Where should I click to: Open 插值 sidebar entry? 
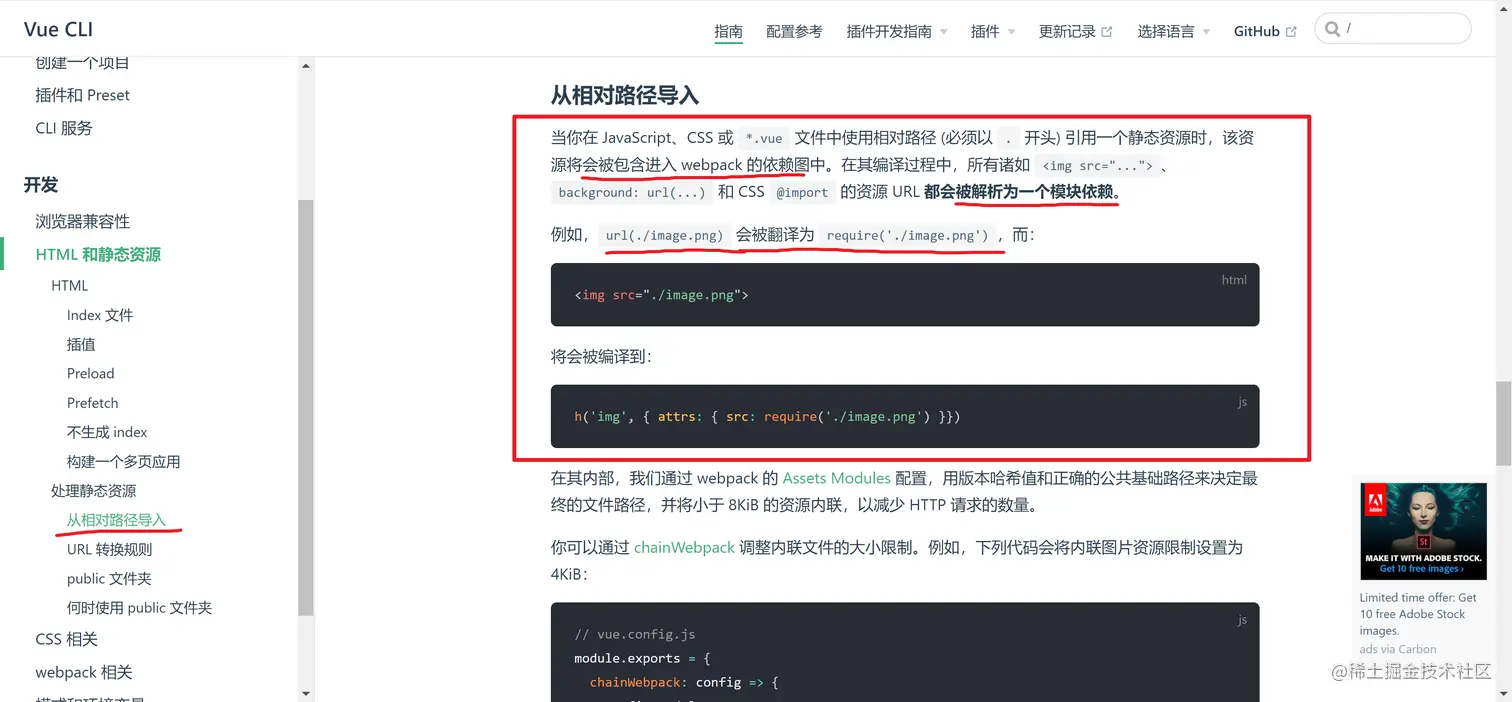click(81, 344)
